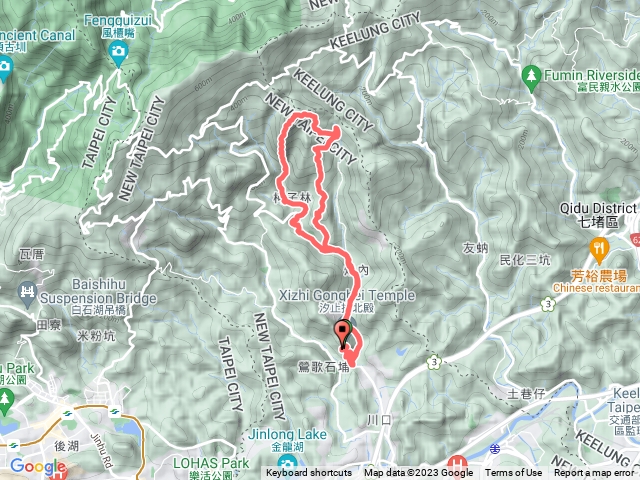
Task: Click the Highway 3 shield near Qidu
Action: pyautogui.click(x=549, y=304)
